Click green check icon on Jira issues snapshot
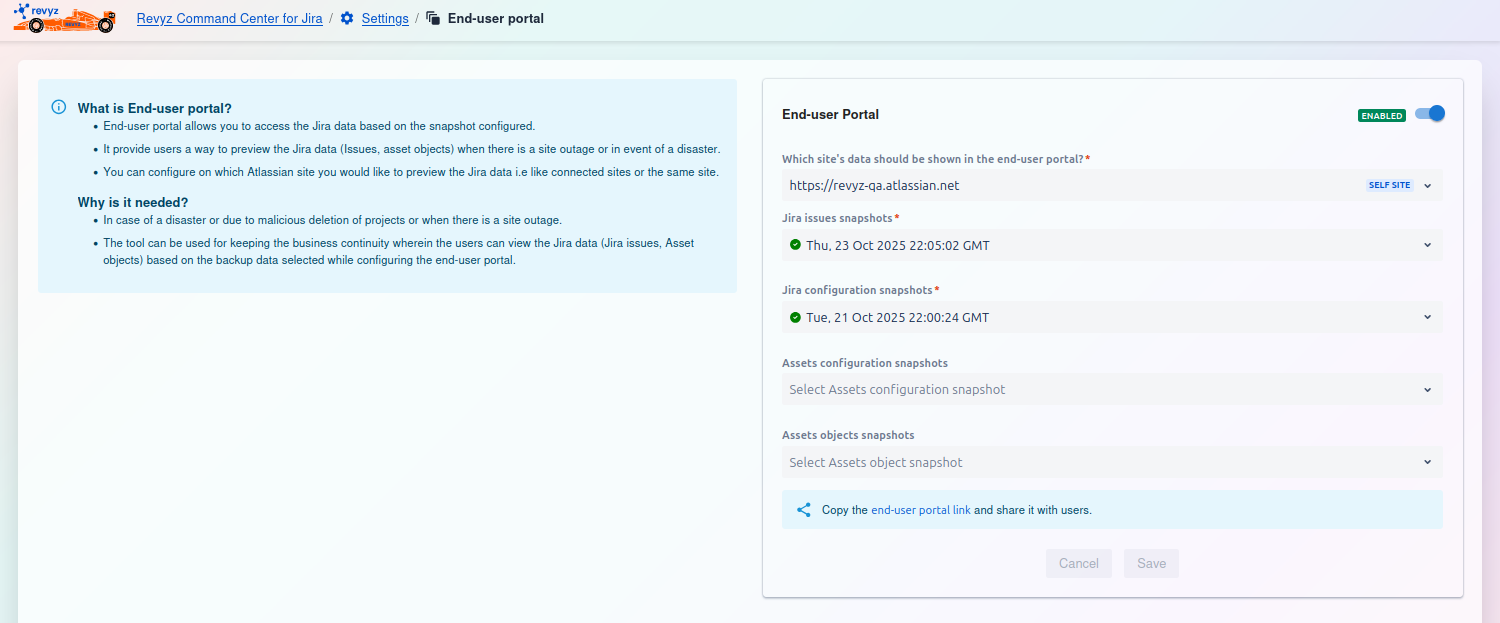The height and width of the screenshot is (623, 1500). [x=795, y=245]
